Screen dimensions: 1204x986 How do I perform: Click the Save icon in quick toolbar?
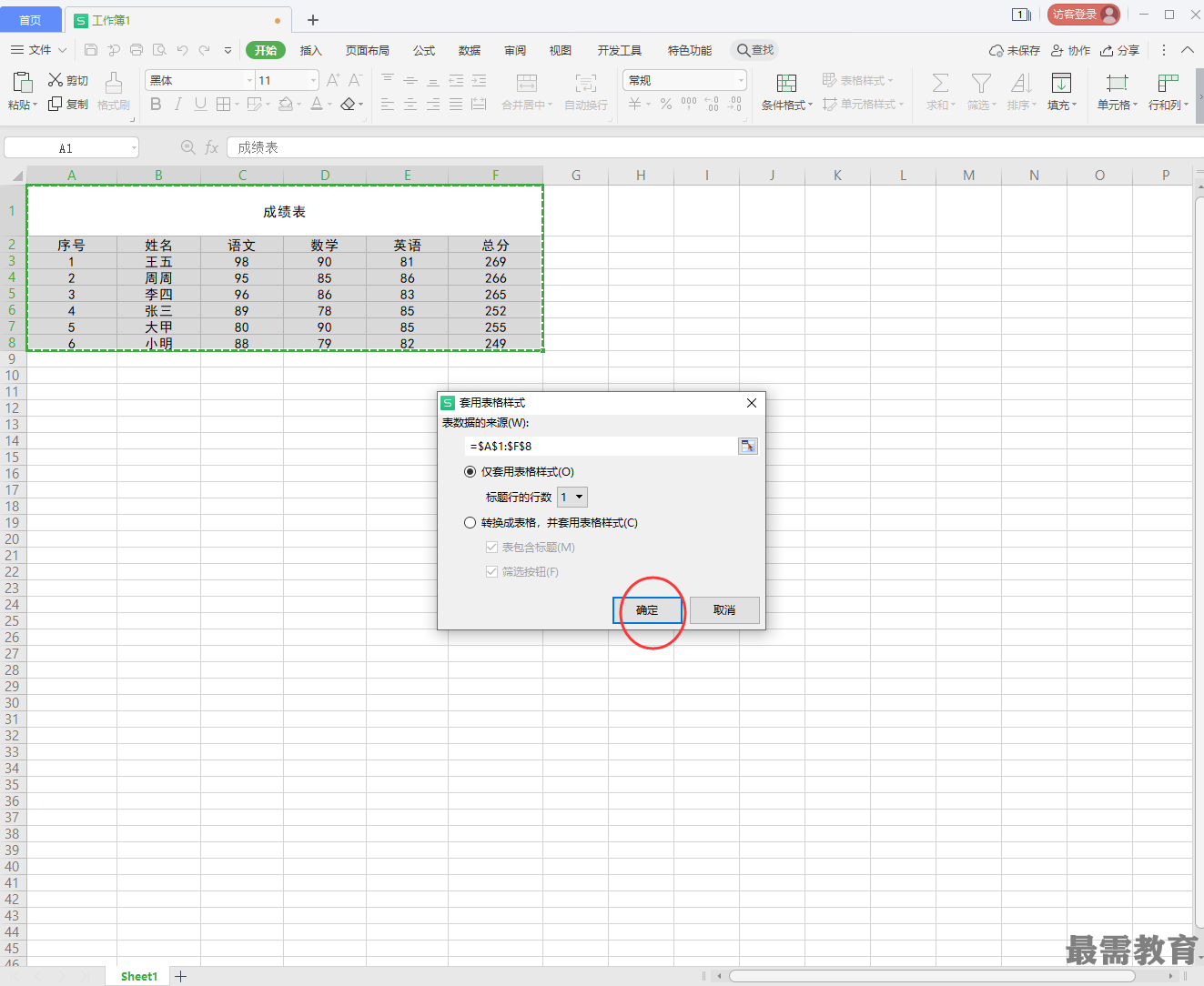tap(91, 50)
